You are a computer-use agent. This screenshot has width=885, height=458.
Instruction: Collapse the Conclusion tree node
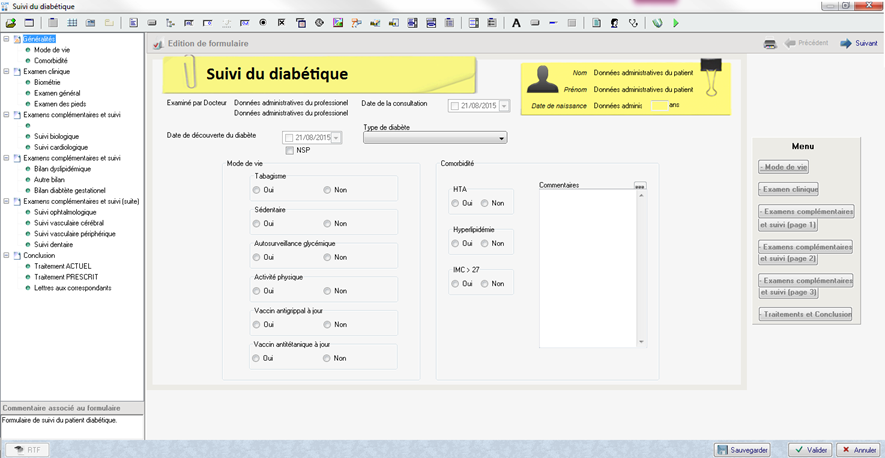6,255
